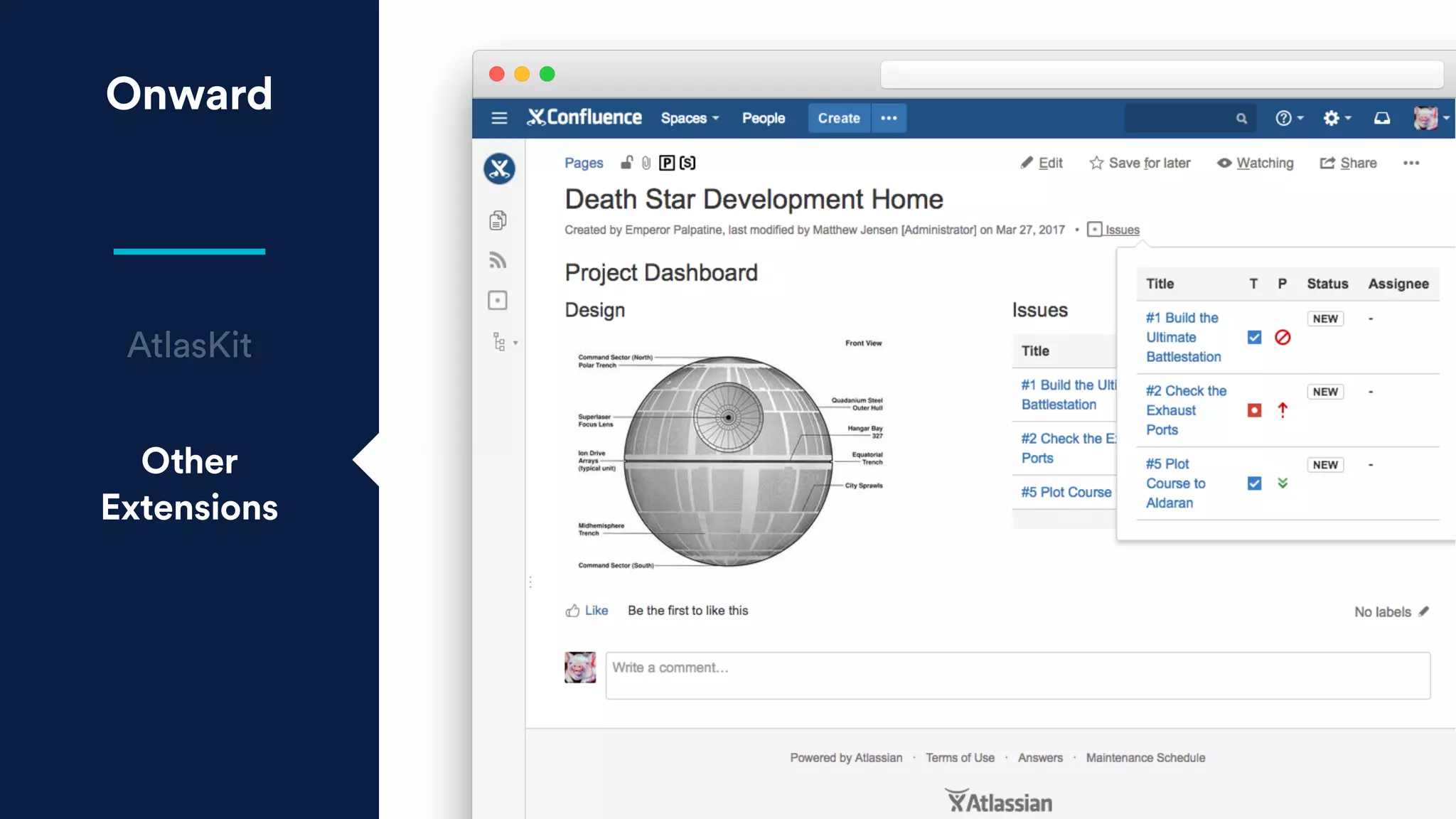Open the Terms of Use footer link
Image resolution: width=1456 pixels, height=819 pixels.
point(960,758)
